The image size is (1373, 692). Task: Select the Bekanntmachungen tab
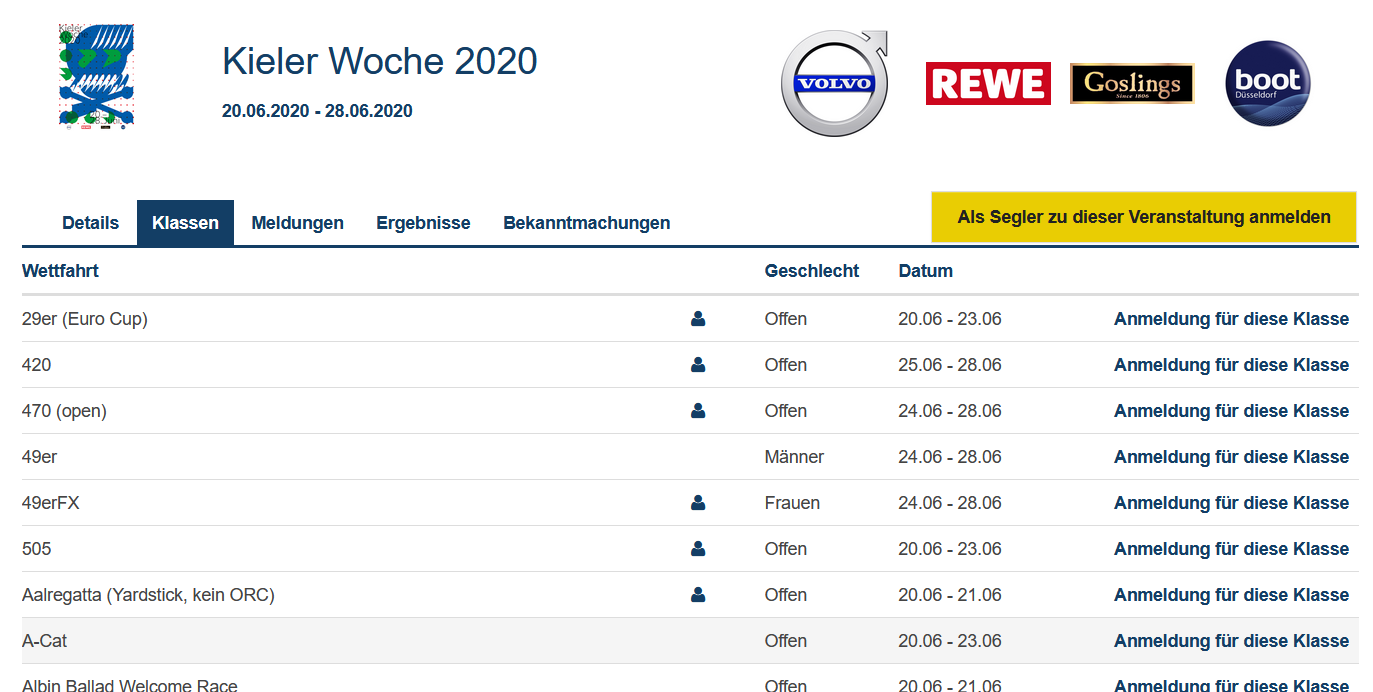586,223
